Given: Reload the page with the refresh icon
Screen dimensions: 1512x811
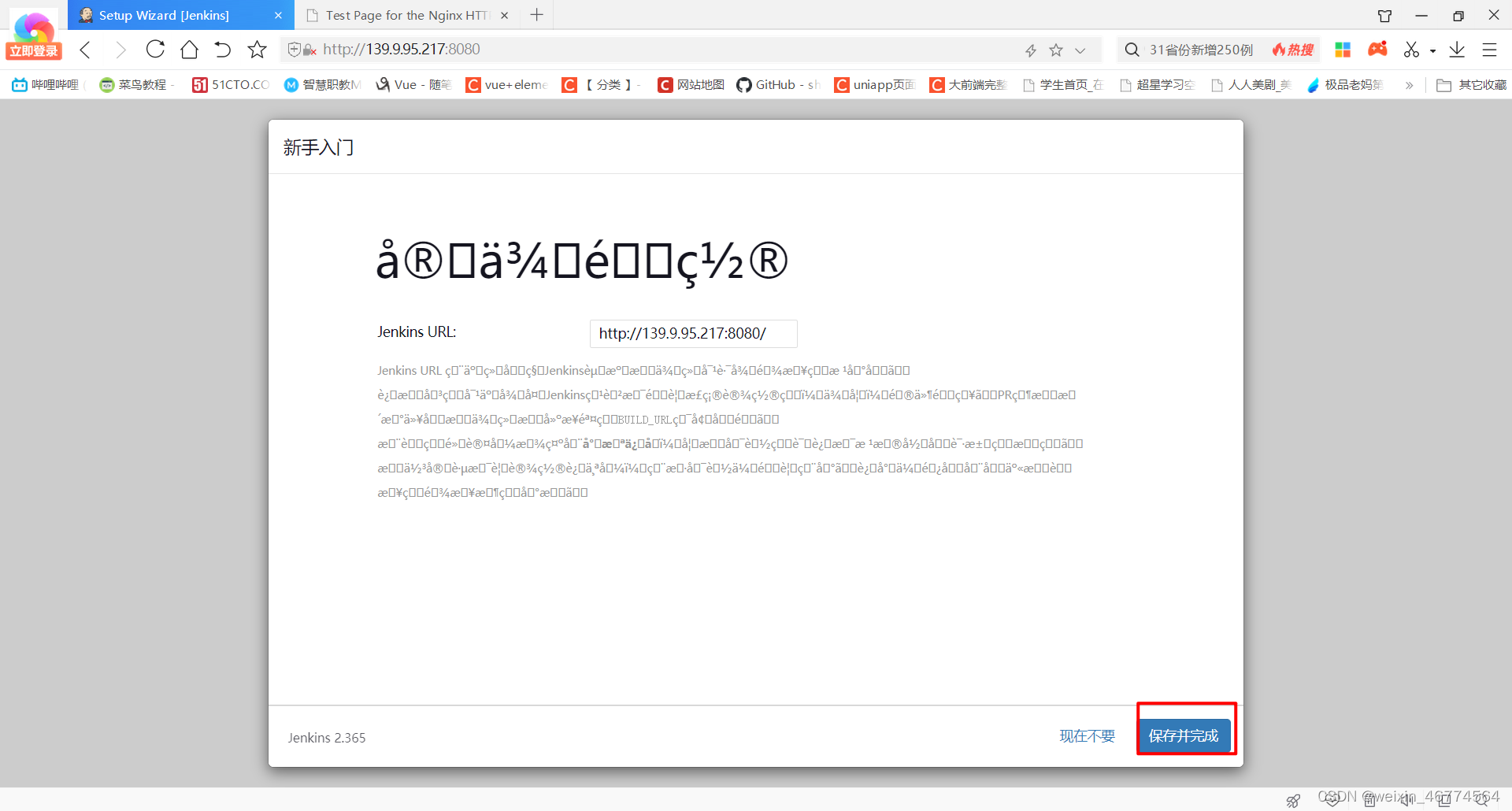Looking at the screenshot, I should pyautogui.click(x=155, y=50).
